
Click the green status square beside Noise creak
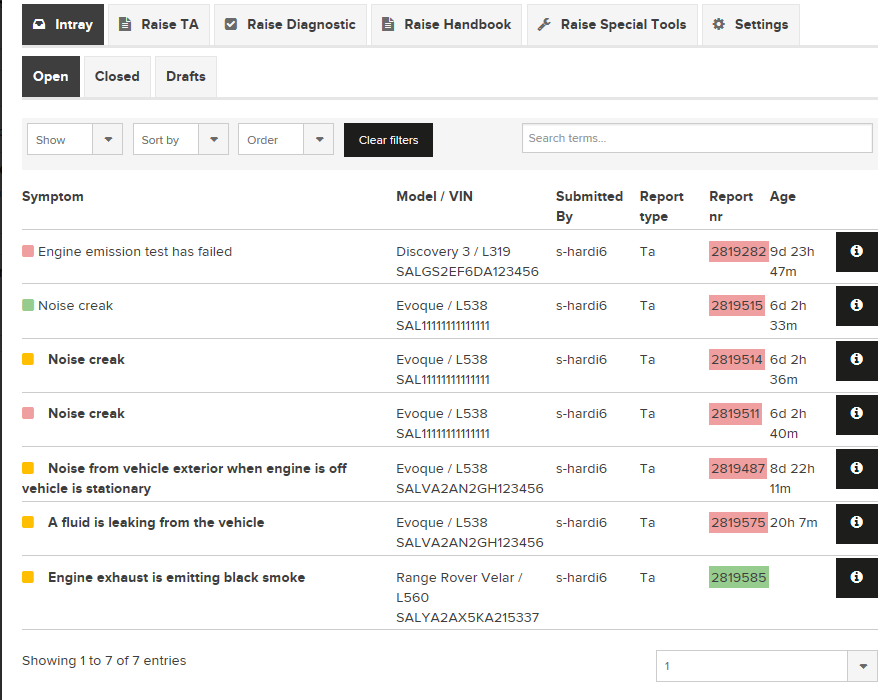[28, 305]
